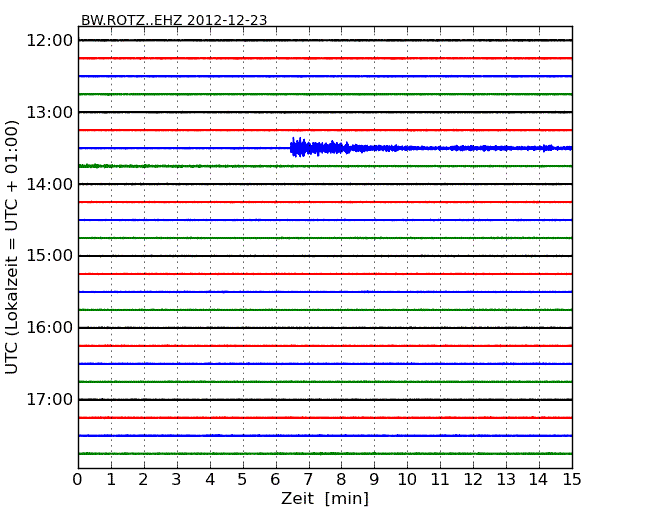This screenshot has height=520, width=650.
Task: Click the x-axis tick label 4
Action: pyautogui.click(x=210, y=480)
